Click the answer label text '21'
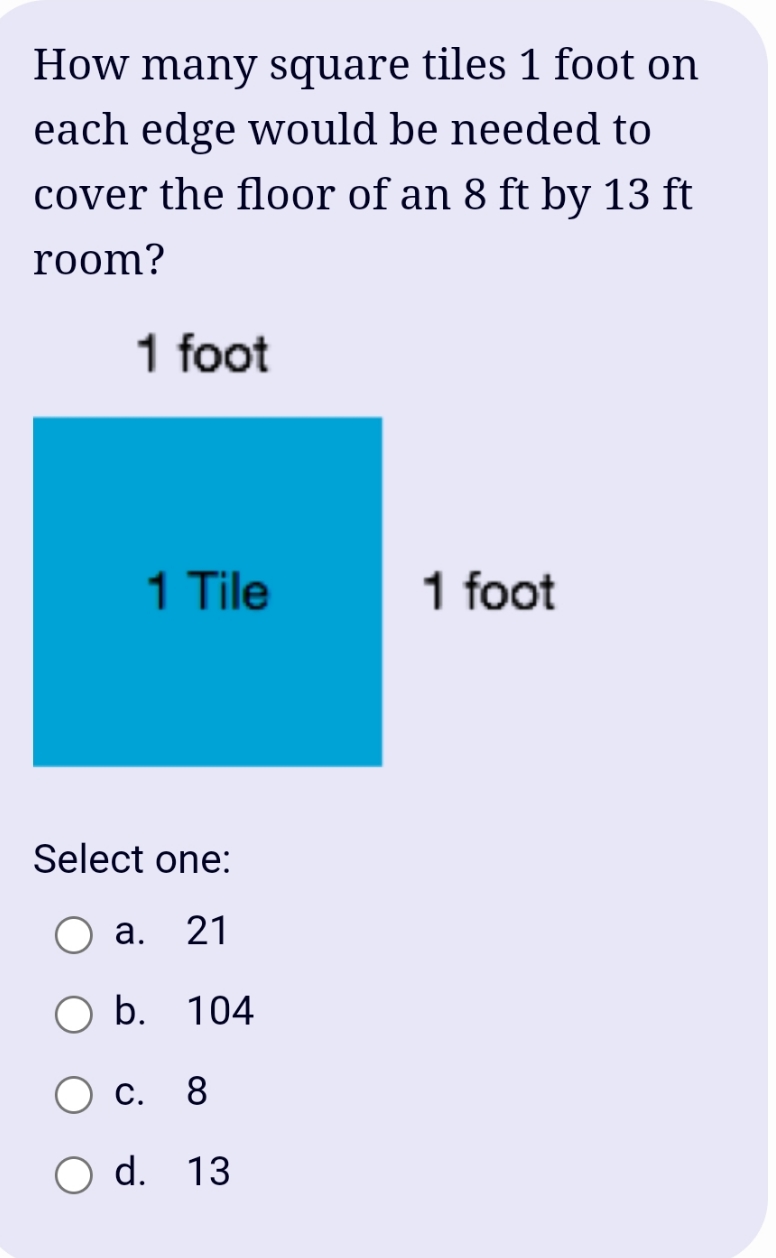Viewport: 776px width, 1258px height. (208, 932)
